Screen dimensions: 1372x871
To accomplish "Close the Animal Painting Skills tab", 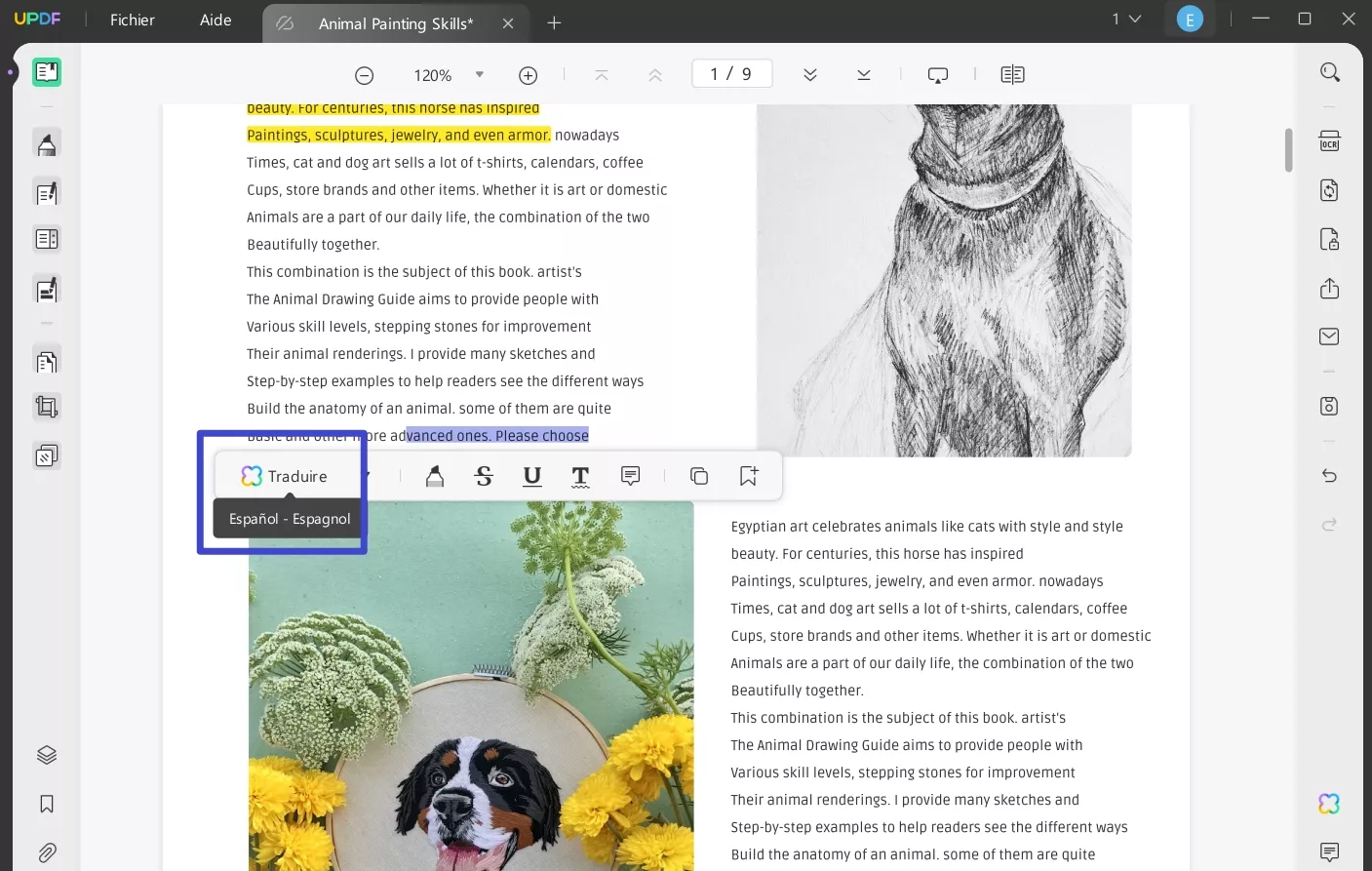I will click(508, 23).
